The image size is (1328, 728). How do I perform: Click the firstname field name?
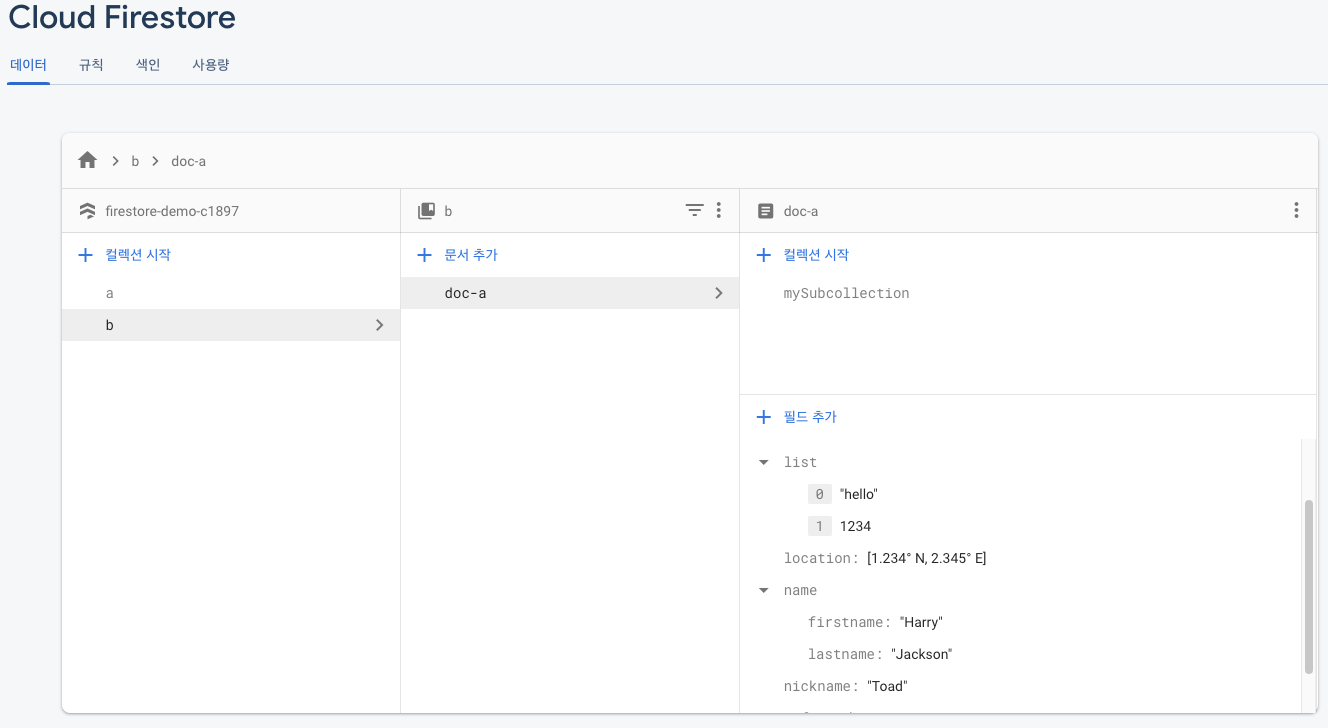[x=849, y=622]
